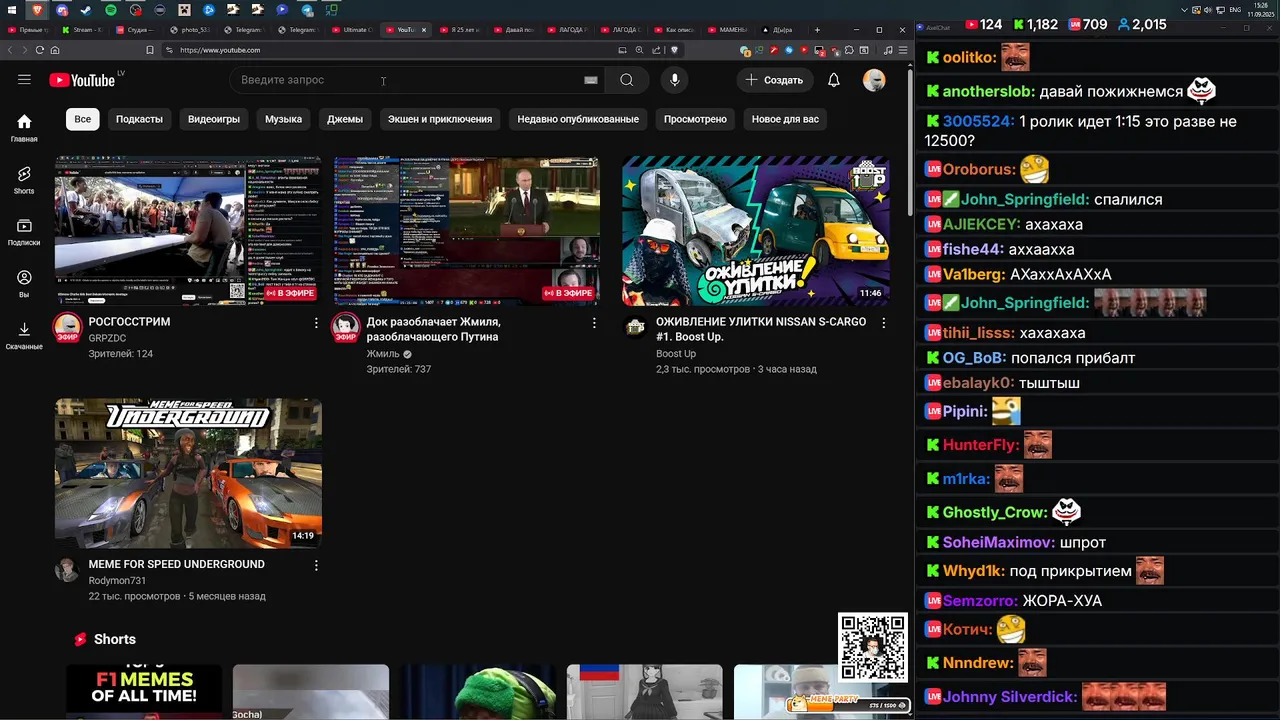Open Spotify from the taskbar
Viewport: 1280px width, 720px height.
110,10
